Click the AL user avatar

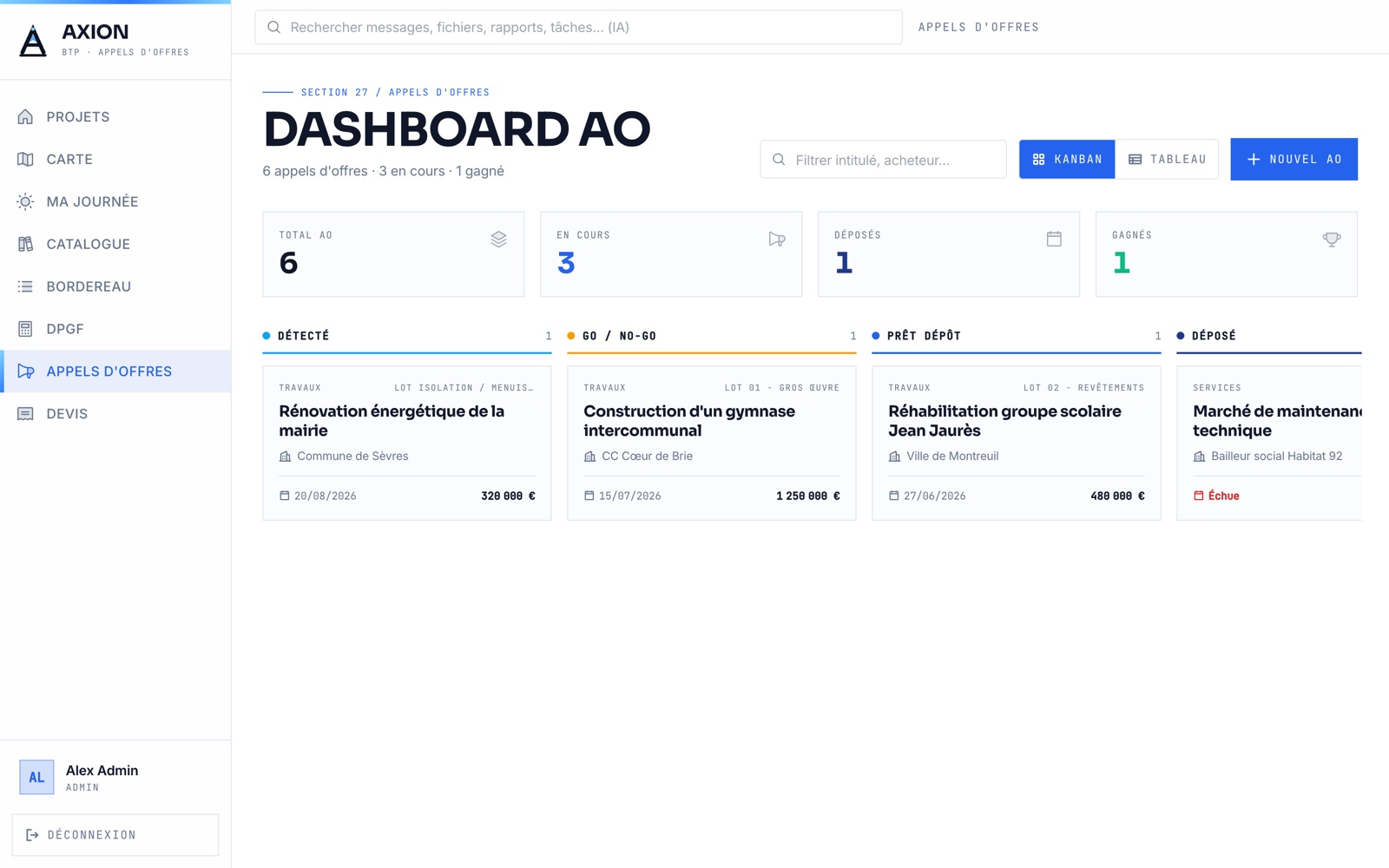(x=36, y=778)
